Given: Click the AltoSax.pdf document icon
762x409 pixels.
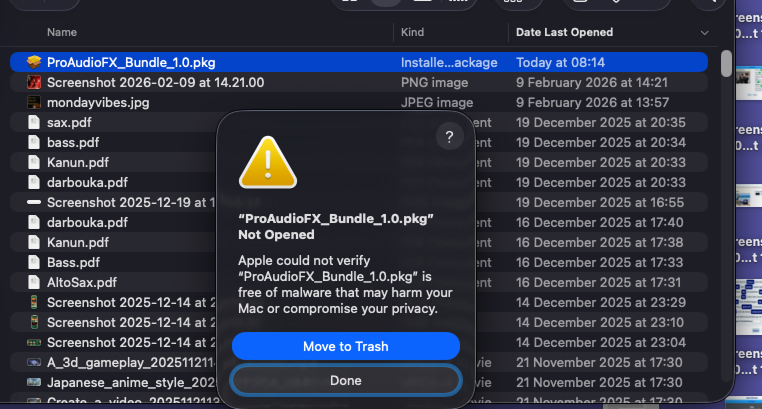Looking at the screenshot, I should (34, 282).
